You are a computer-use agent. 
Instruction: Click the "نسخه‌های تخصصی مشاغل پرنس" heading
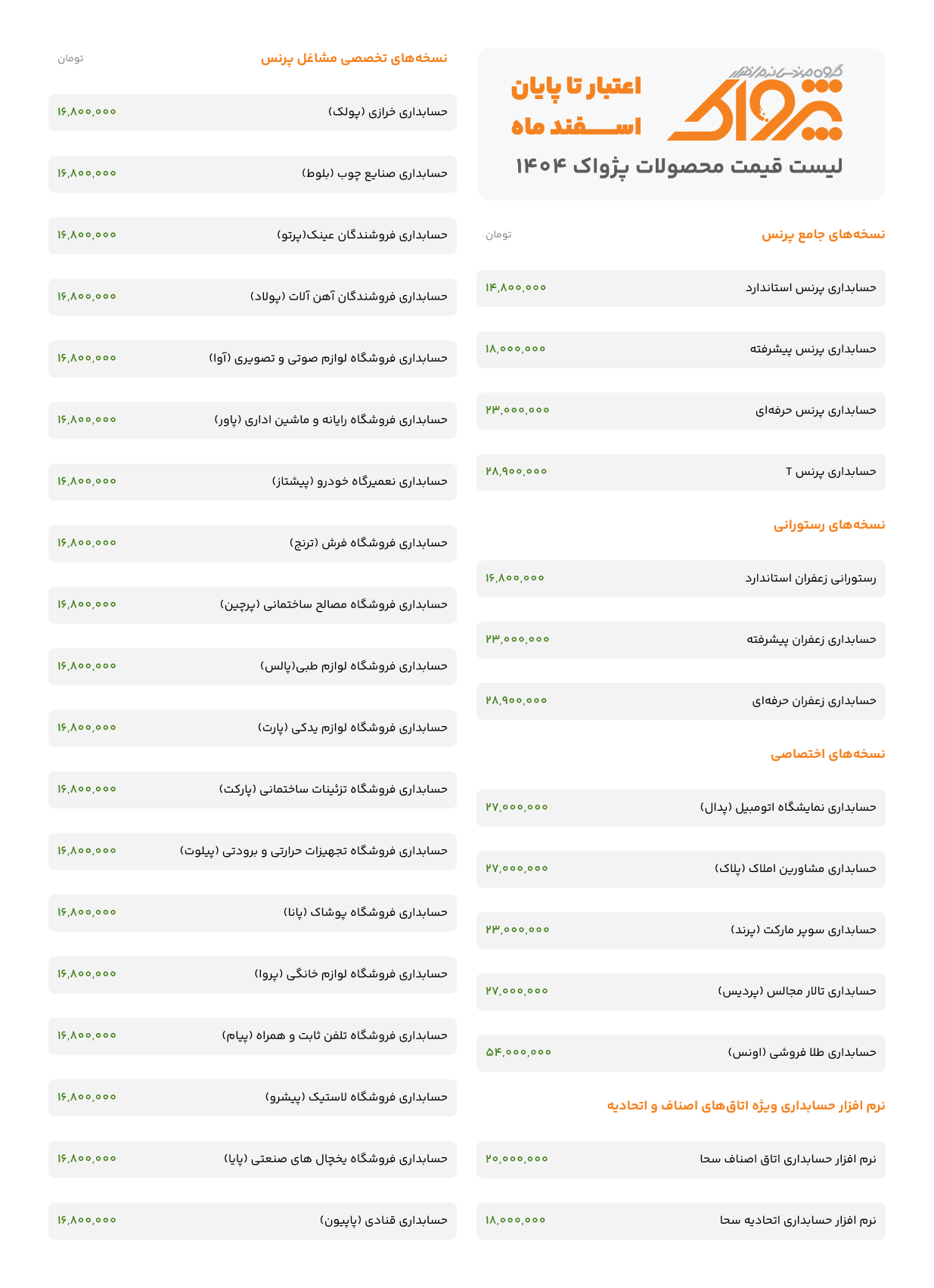coord(354,58)
